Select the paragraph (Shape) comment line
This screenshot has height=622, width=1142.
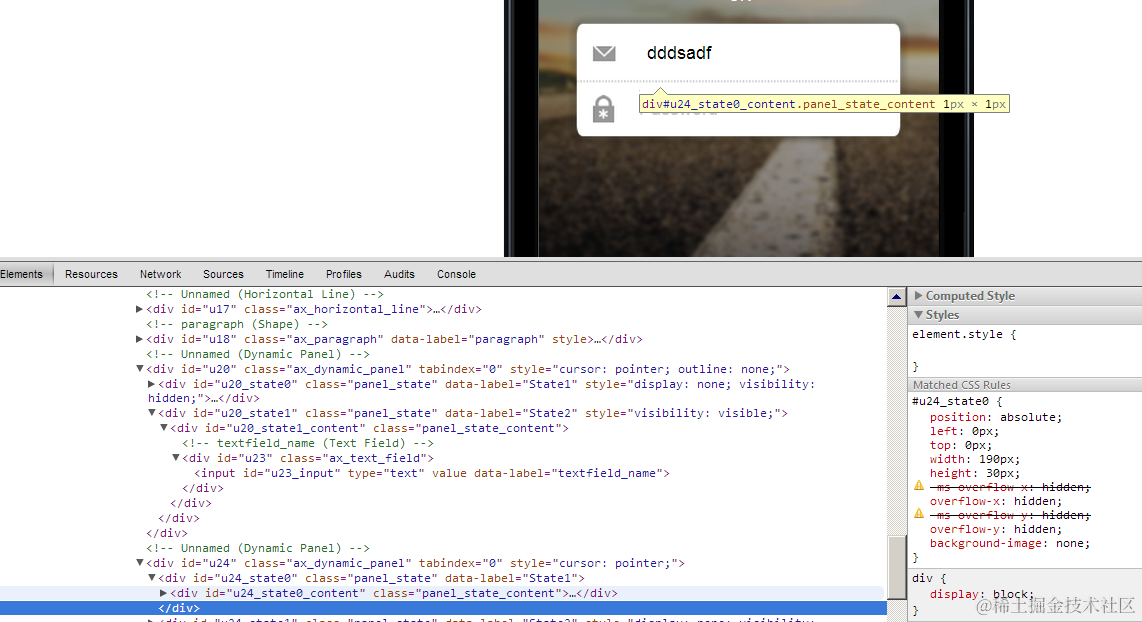[237, 324]
